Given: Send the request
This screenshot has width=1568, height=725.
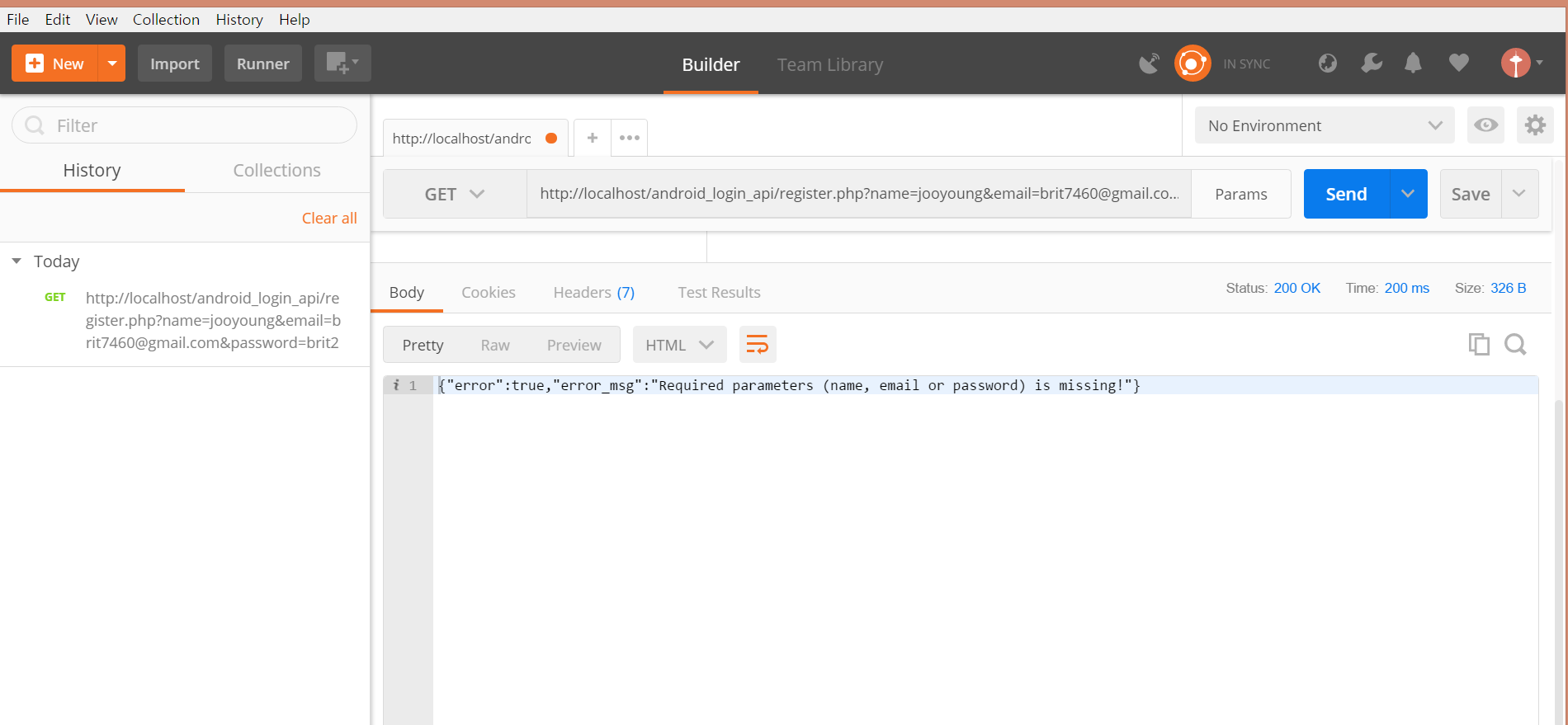Looking at the screenshot, I should 1346,194.
